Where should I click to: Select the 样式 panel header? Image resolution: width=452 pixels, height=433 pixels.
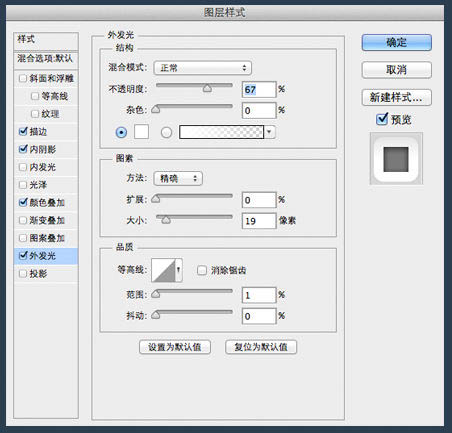pos(46,41)
